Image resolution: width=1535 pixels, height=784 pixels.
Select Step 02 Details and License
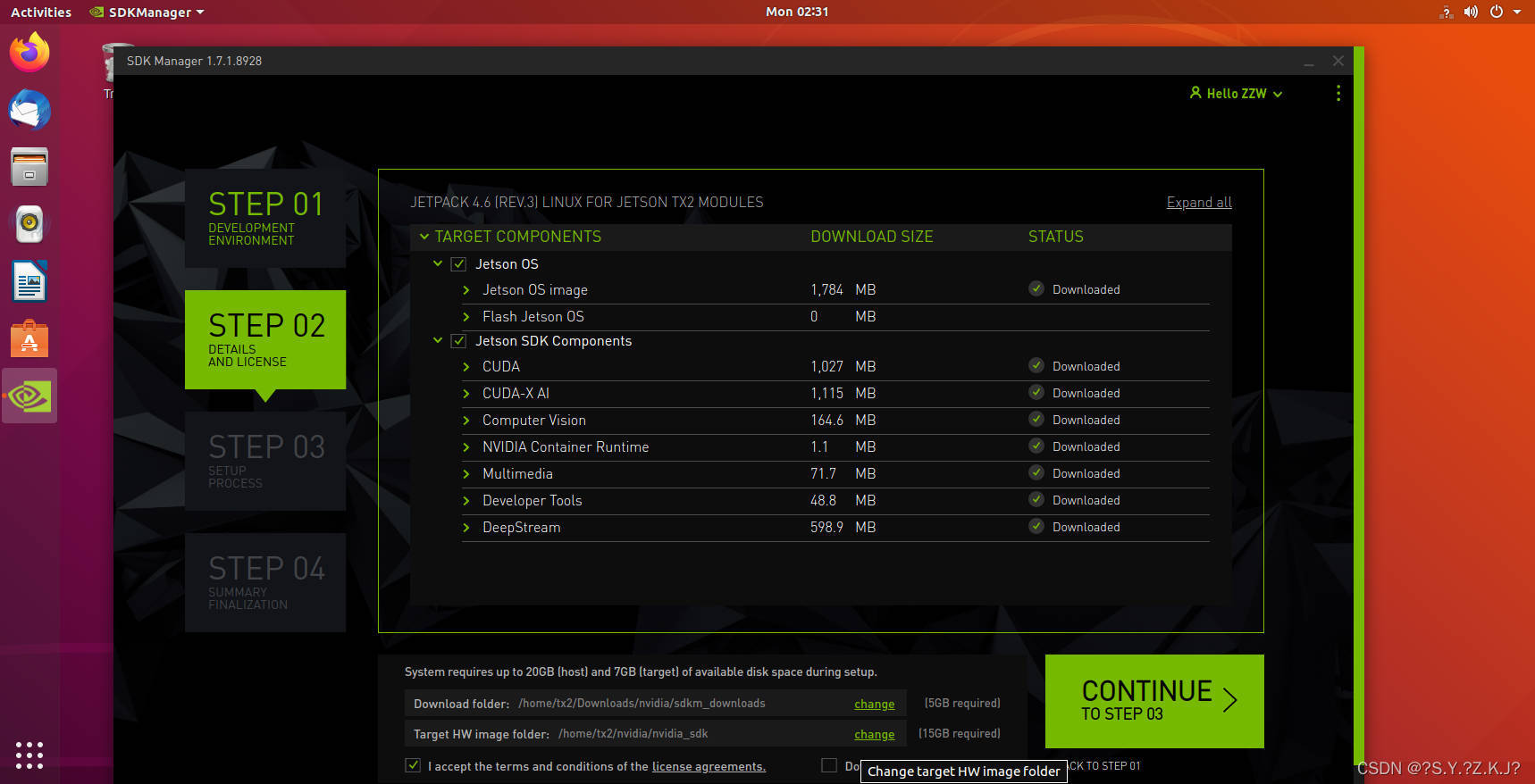[265, 339]
